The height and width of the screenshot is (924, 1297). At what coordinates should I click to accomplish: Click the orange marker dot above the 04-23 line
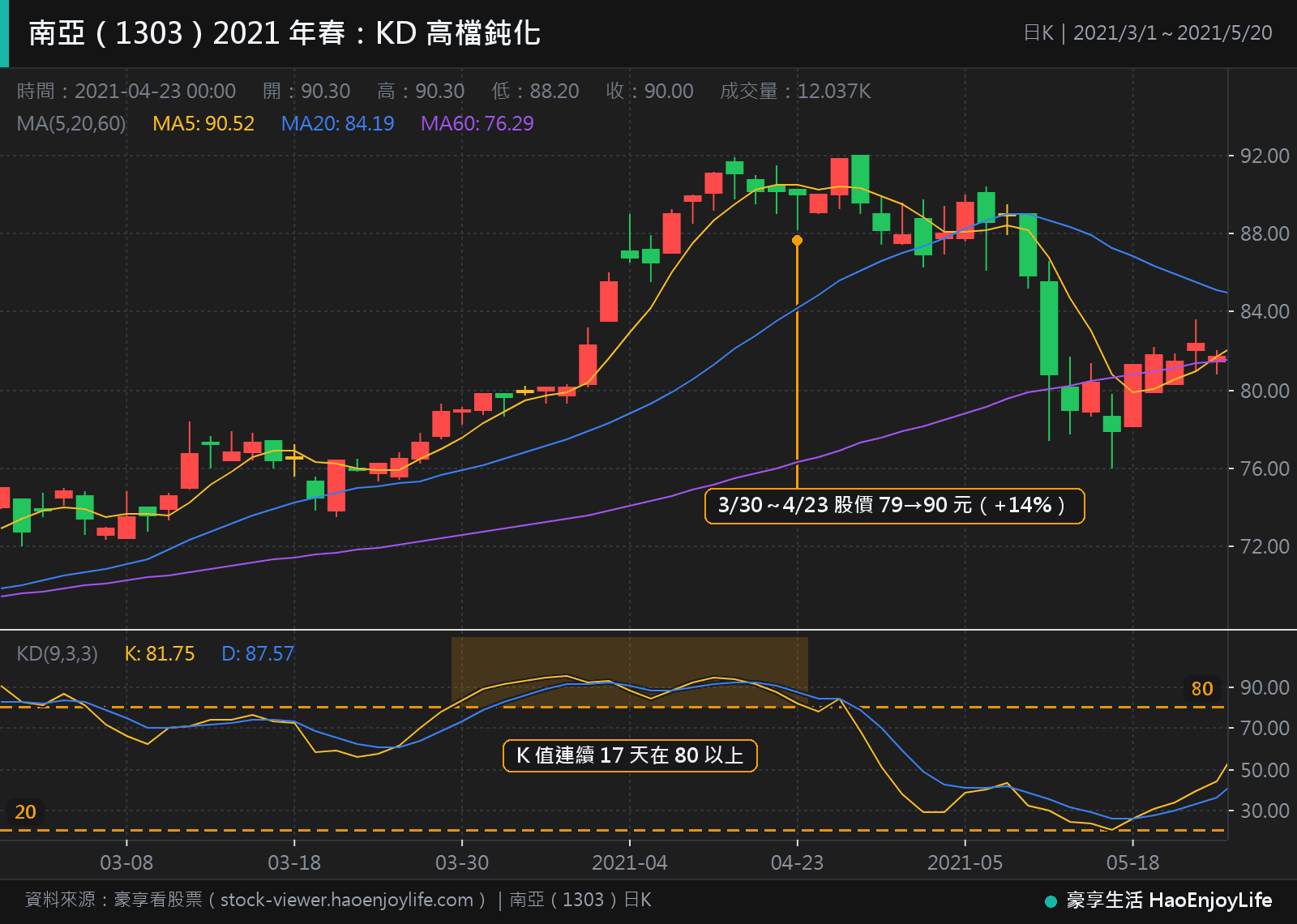pos(797,241)
